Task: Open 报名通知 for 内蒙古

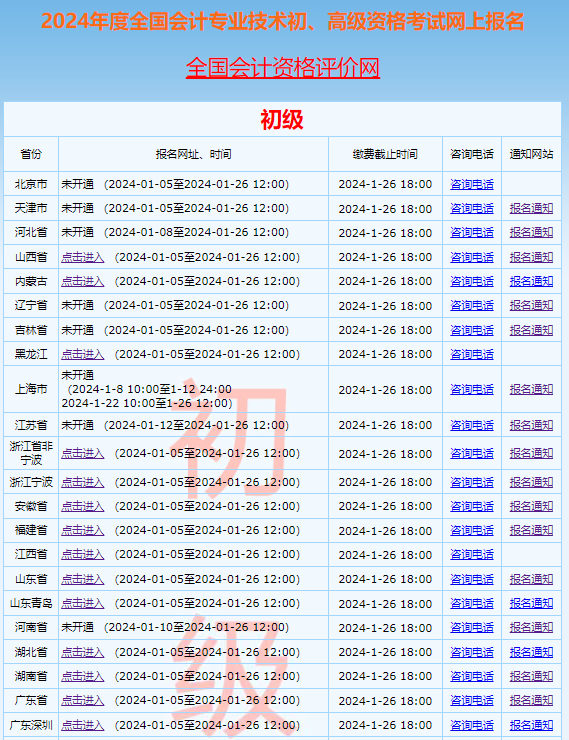Action: pos(531,281)
